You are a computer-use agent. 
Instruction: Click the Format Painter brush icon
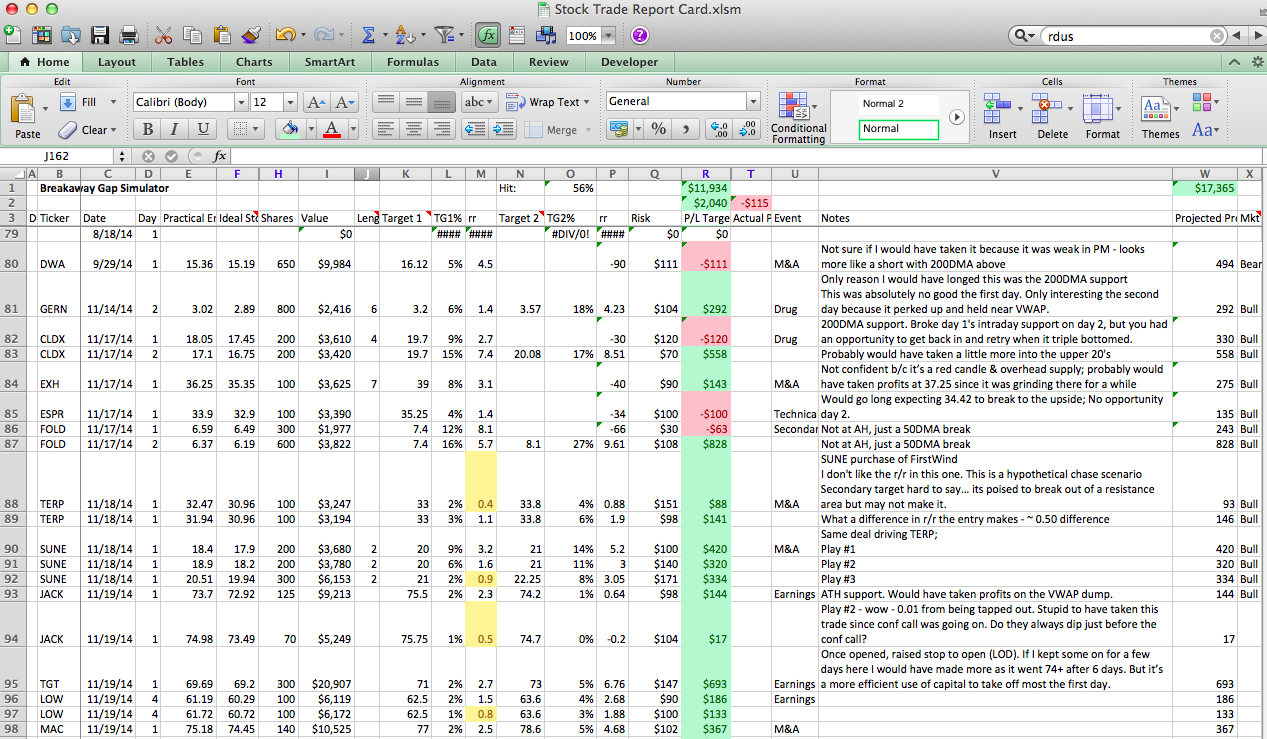coord(250,35)
